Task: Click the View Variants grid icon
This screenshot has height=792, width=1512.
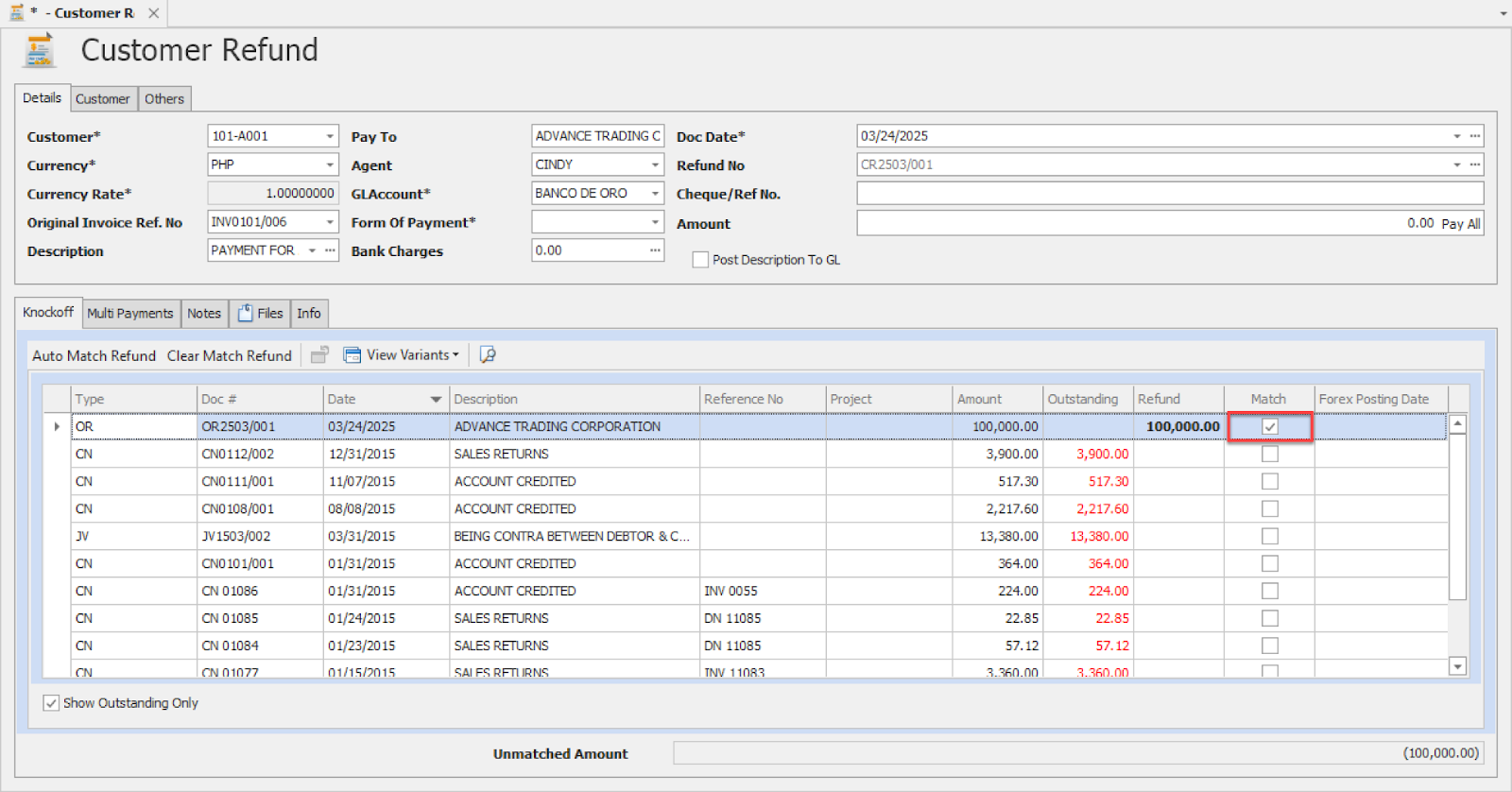Action: 352,354
